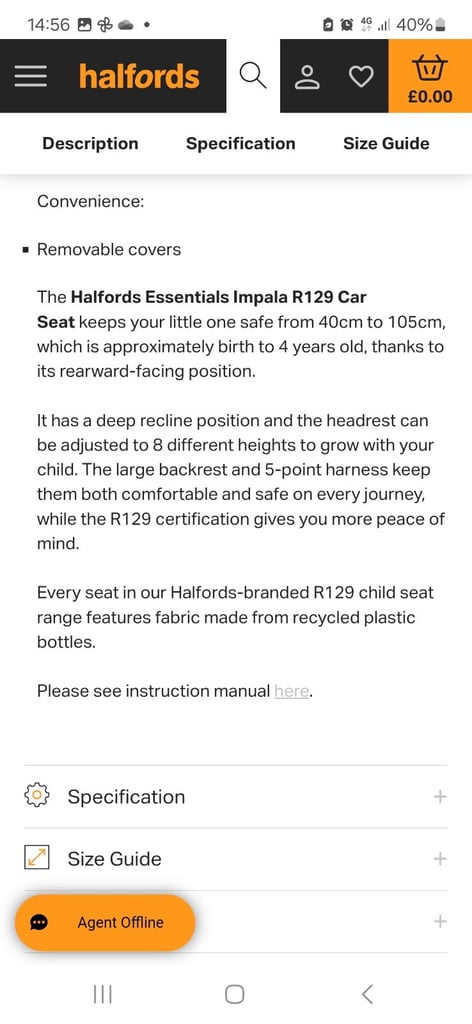Go to Halfords home via logo
This screenshot has width=472, height=1024.
pyautogui.click(x=139, y=77)
